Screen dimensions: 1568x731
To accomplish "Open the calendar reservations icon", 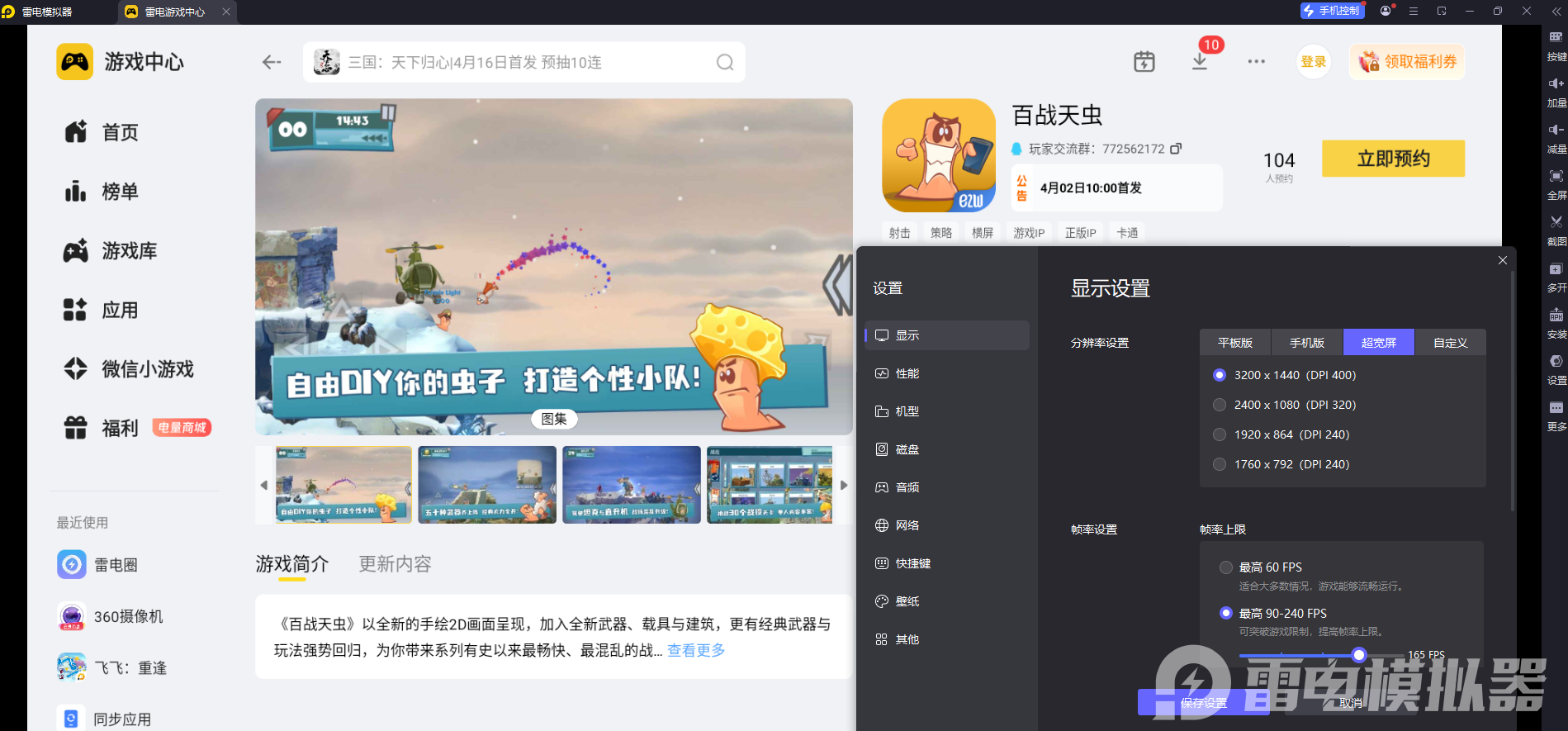I will click(x=1144, y=62).
